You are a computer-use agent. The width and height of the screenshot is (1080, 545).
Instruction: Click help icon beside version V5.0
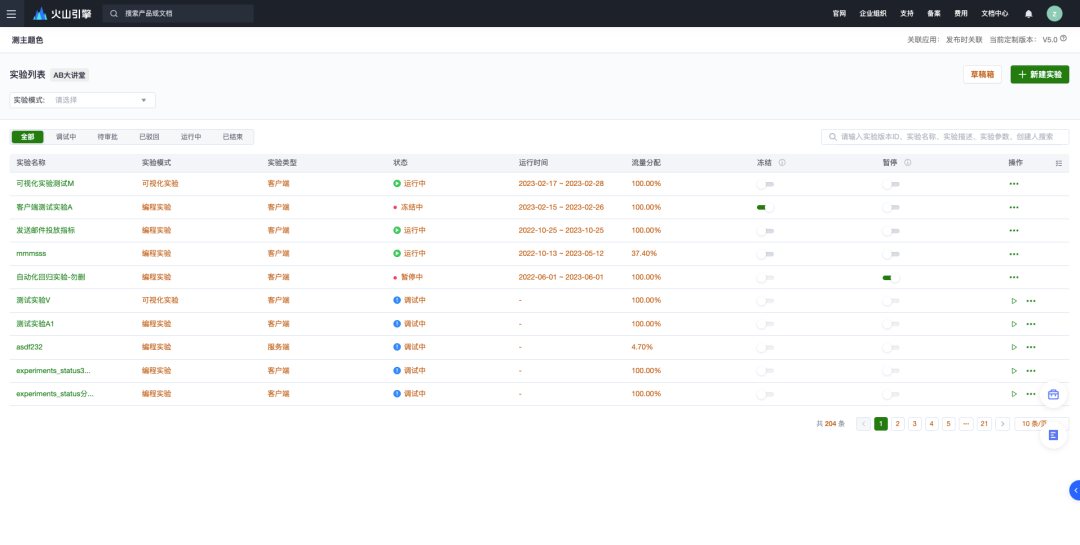[x=1063, y=39]
